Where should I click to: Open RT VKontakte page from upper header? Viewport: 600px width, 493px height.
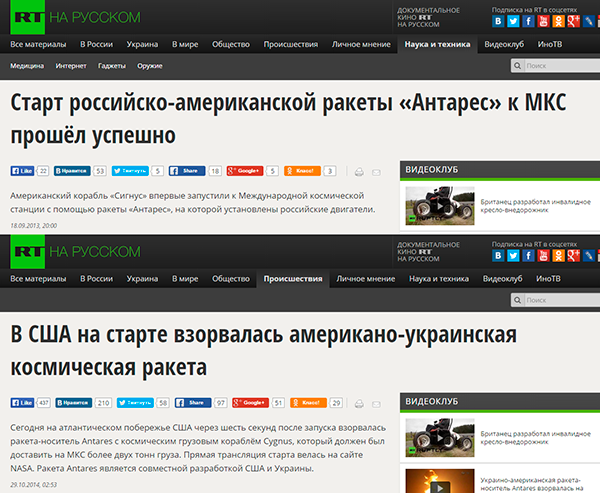pyautogui.click(x=498, y=21)
